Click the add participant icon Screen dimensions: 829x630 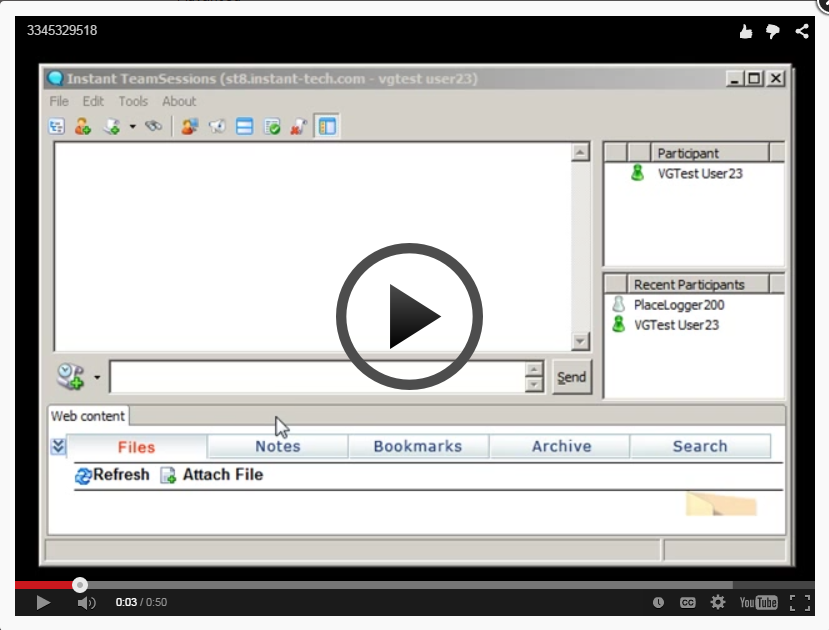click(x=82, y=126)
